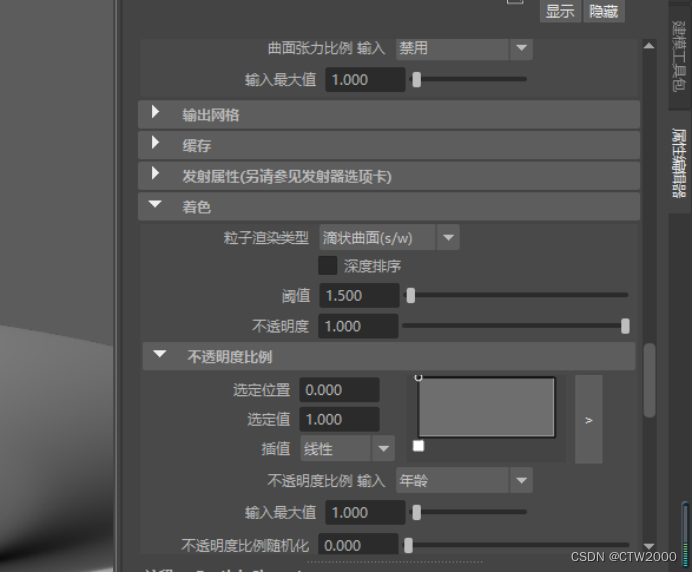Click the 不透明度比例随机化 slider
This screenshot has height=572, width=693.
tap(517, 545)
